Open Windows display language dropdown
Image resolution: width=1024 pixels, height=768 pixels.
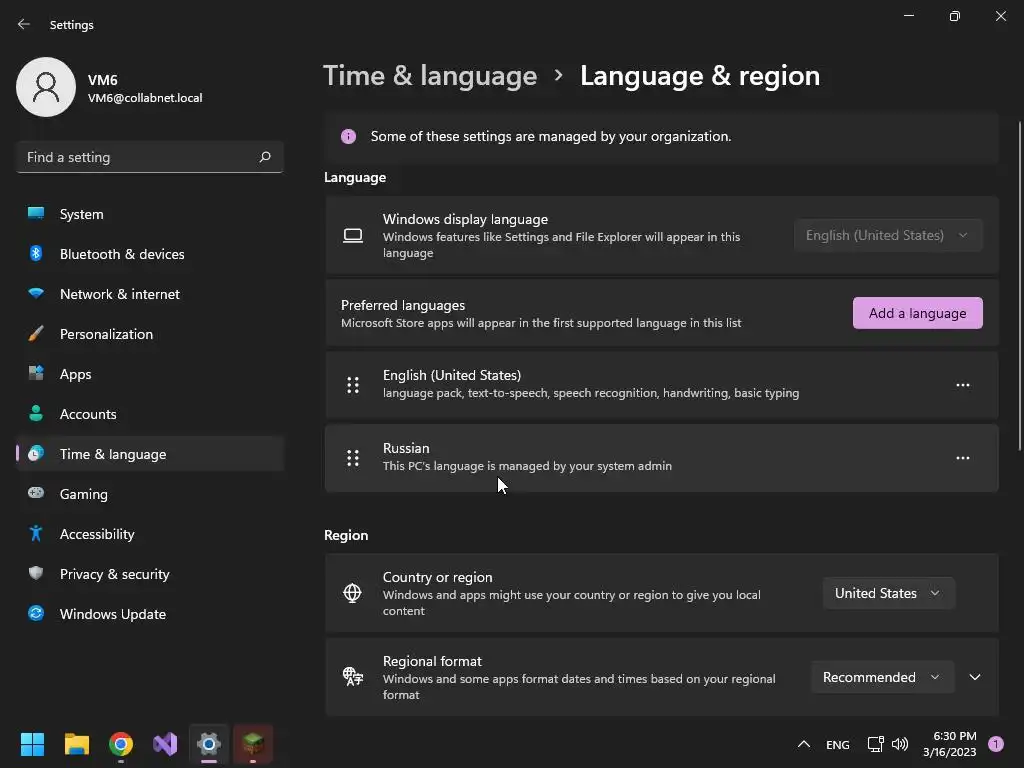click(888, 235)
